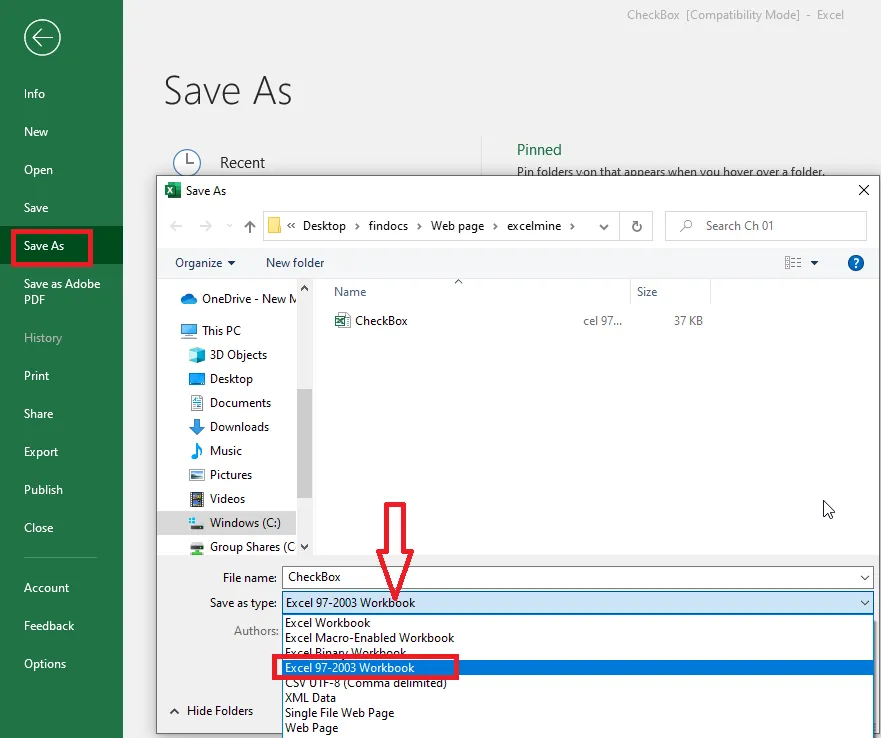Sort by the Size column header
This screenshot has height=738, width=881.
click(x=647, y=292)
